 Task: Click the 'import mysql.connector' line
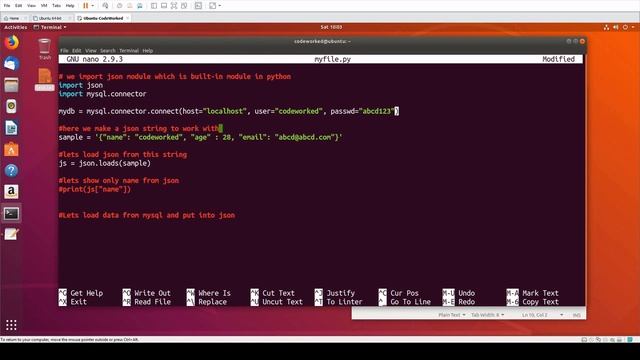click(102, 94)
